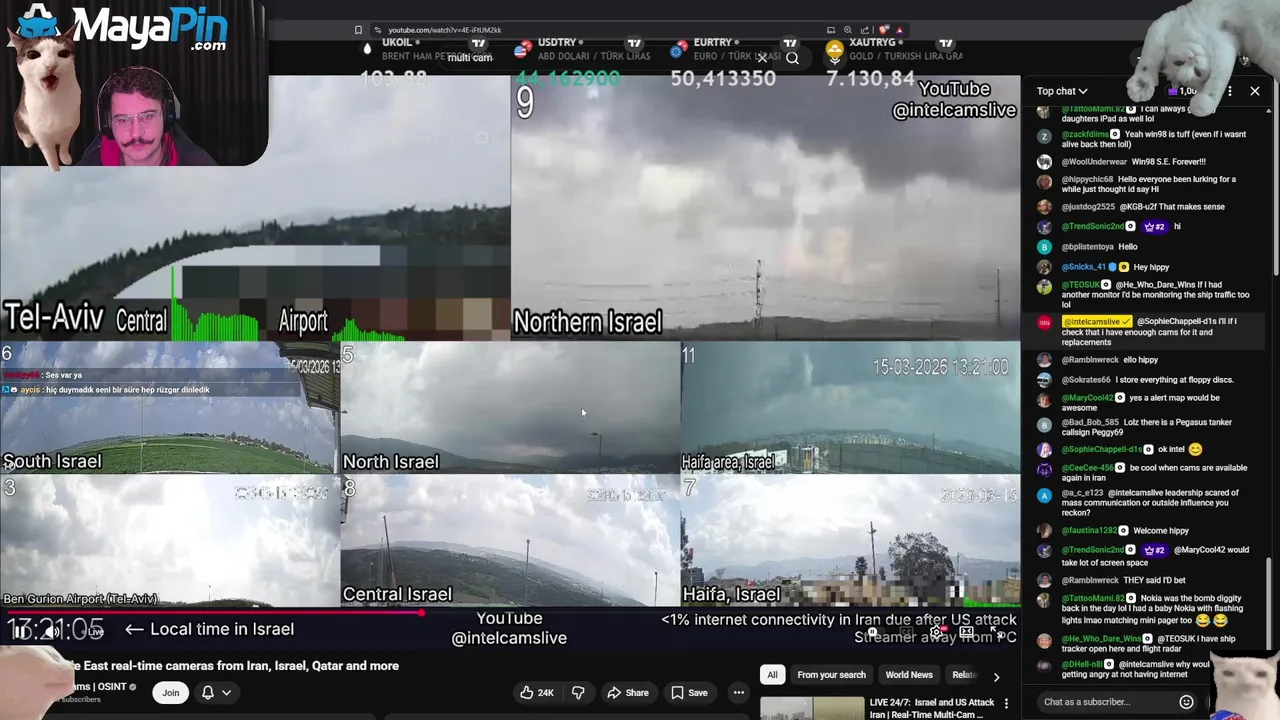Click @CeeCee-456 chat message

tap(1141, 472)
